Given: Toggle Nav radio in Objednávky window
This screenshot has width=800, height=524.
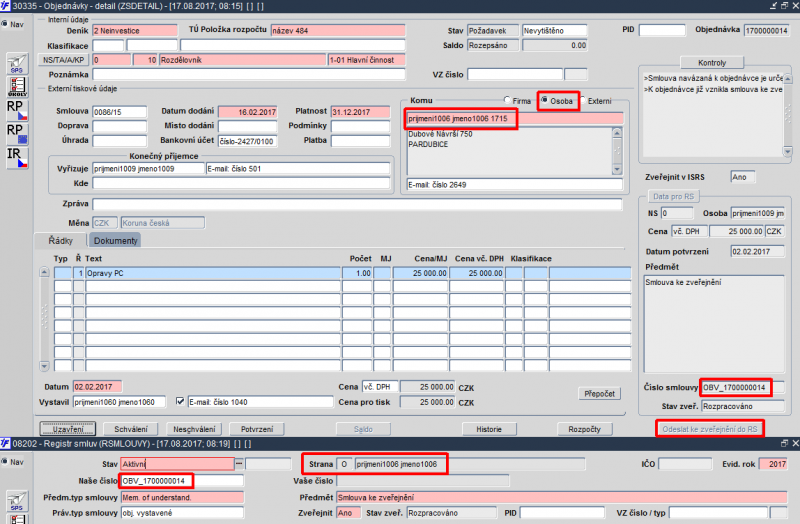Looking at the screenshot, I should coord(4,24).
